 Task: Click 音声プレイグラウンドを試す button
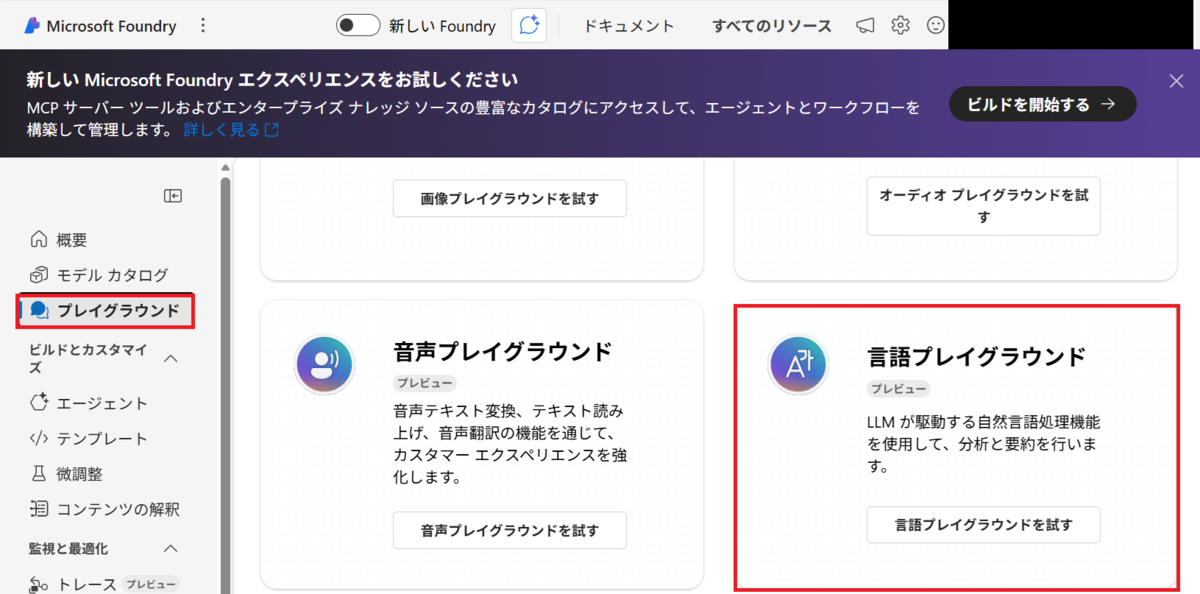coord(510,530)
